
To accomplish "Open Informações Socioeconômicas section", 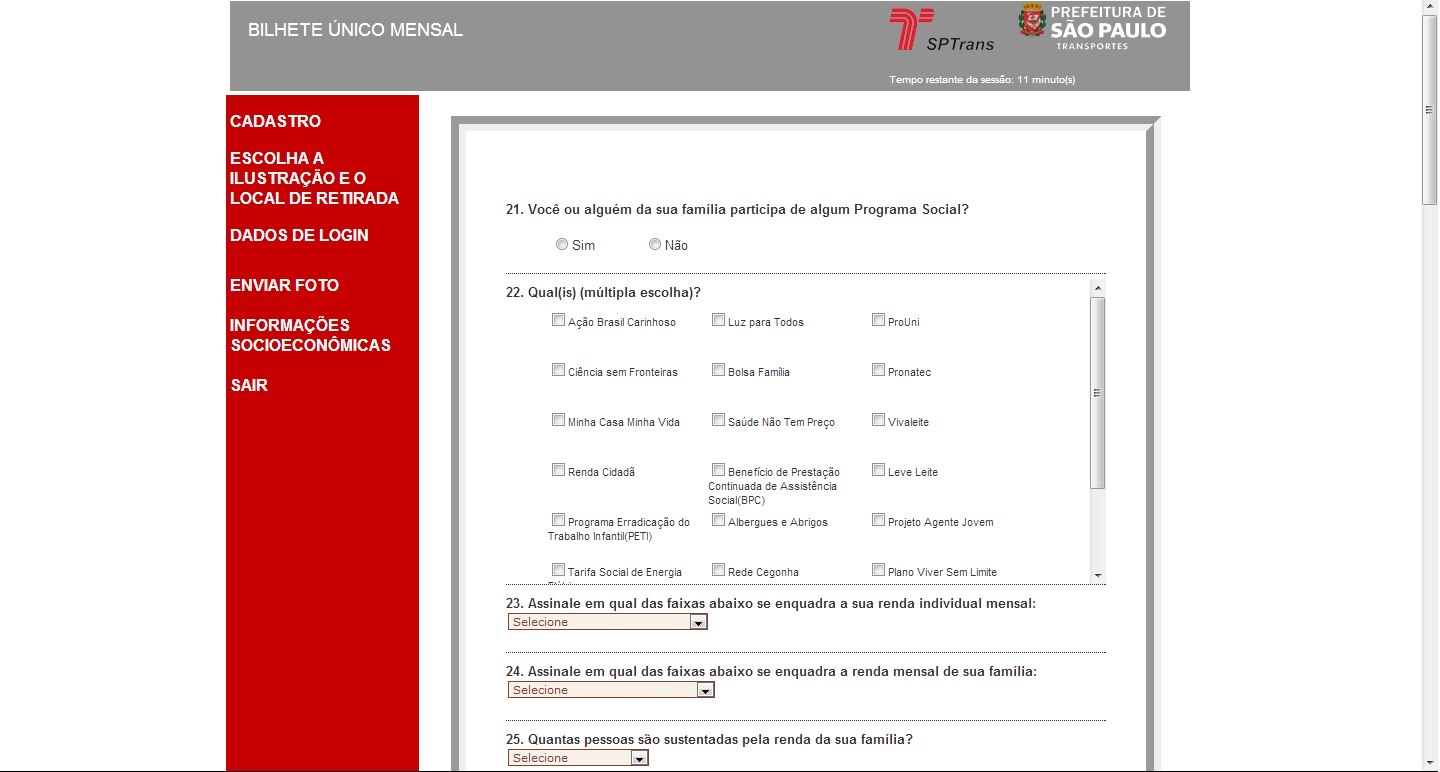I will pyautogui.click(x=309, y=336).
